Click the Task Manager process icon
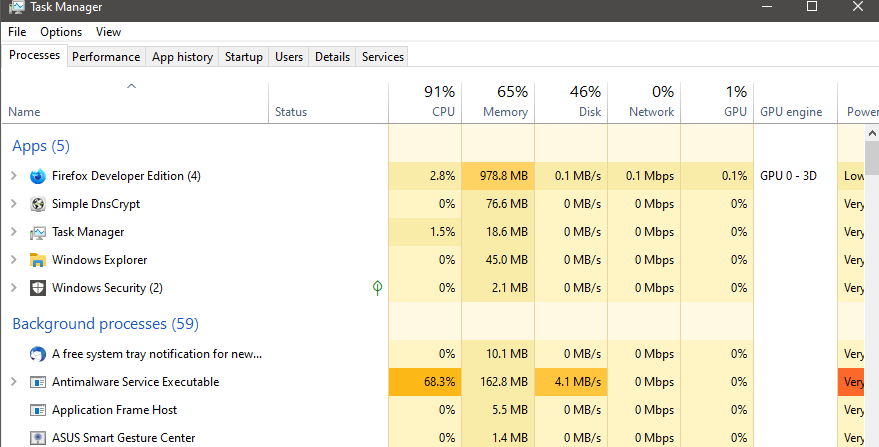This screenshot has height=447, width=879. point(38,232)
